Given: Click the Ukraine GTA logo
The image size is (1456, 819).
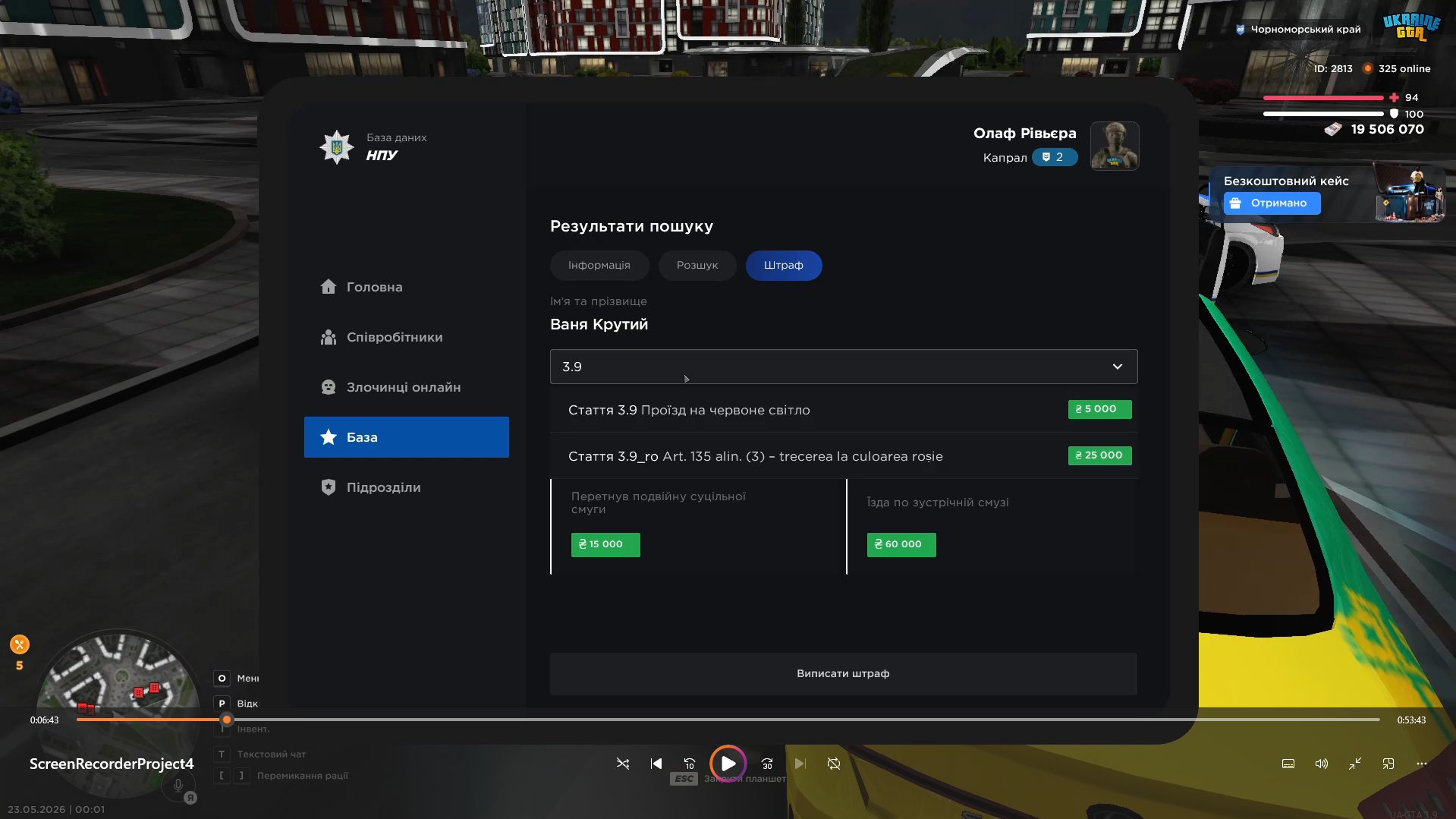Looking at the screenshot, I should click(1411, 27).
